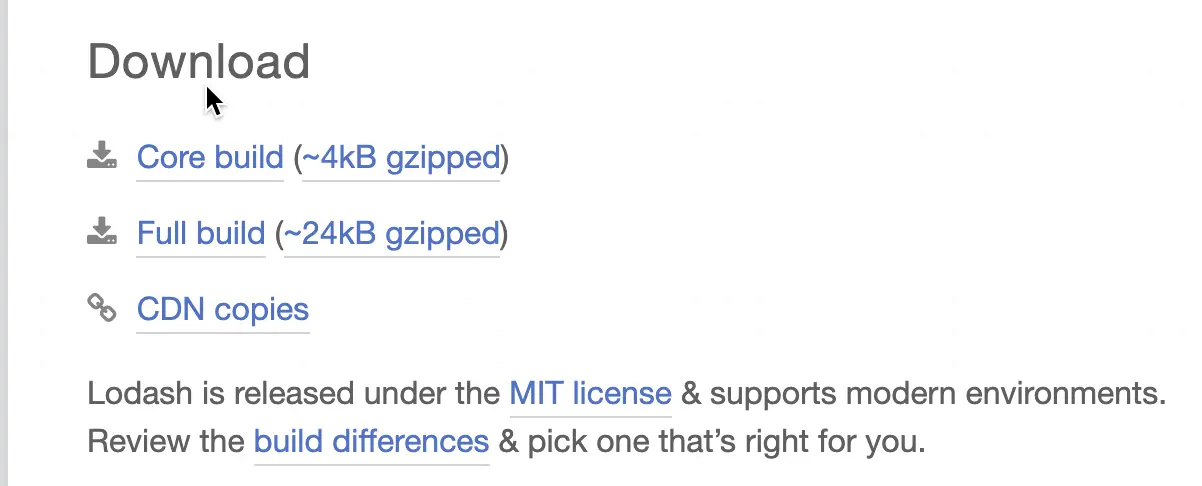1202x486 pixels.
Task: Click the download icon beside Full build
Action: point(101,232)
